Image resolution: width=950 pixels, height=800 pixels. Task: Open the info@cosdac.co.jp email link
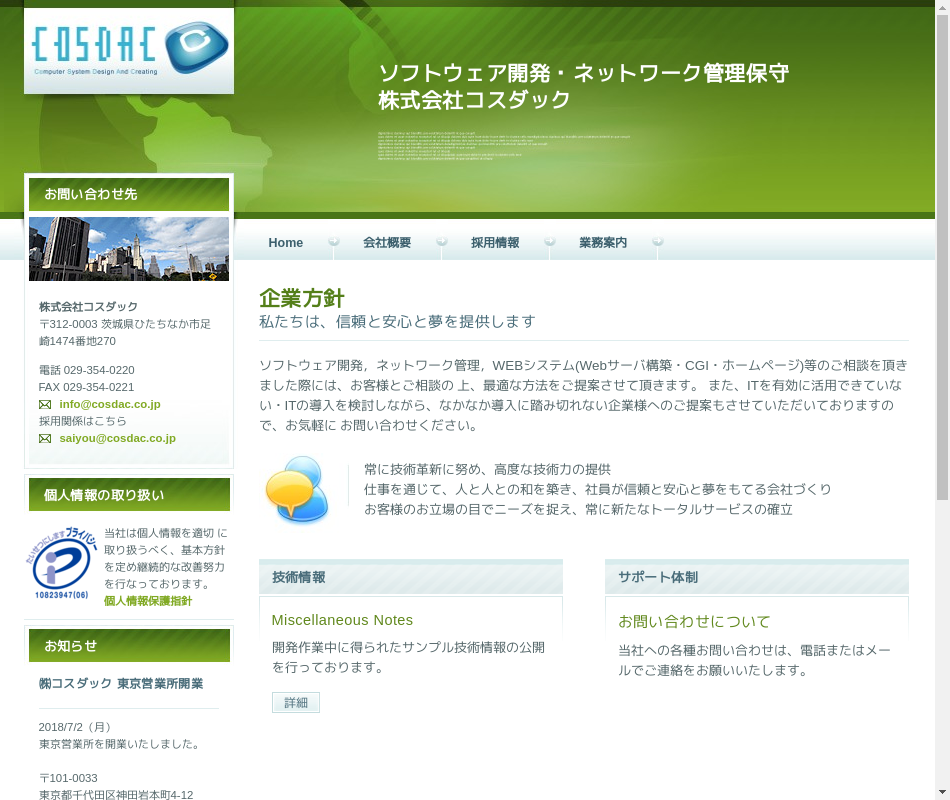[x=109, y=404]
